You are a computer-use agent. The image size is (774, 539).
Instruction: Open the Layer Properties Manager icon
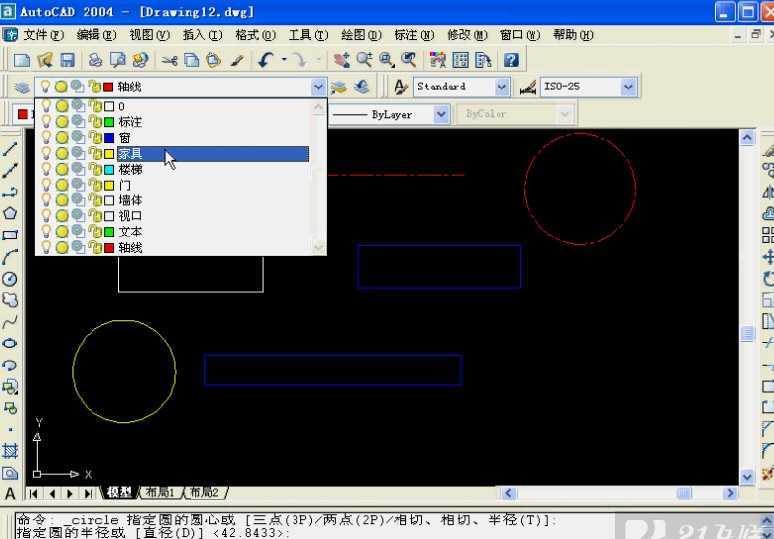click(x=22, y=87)
